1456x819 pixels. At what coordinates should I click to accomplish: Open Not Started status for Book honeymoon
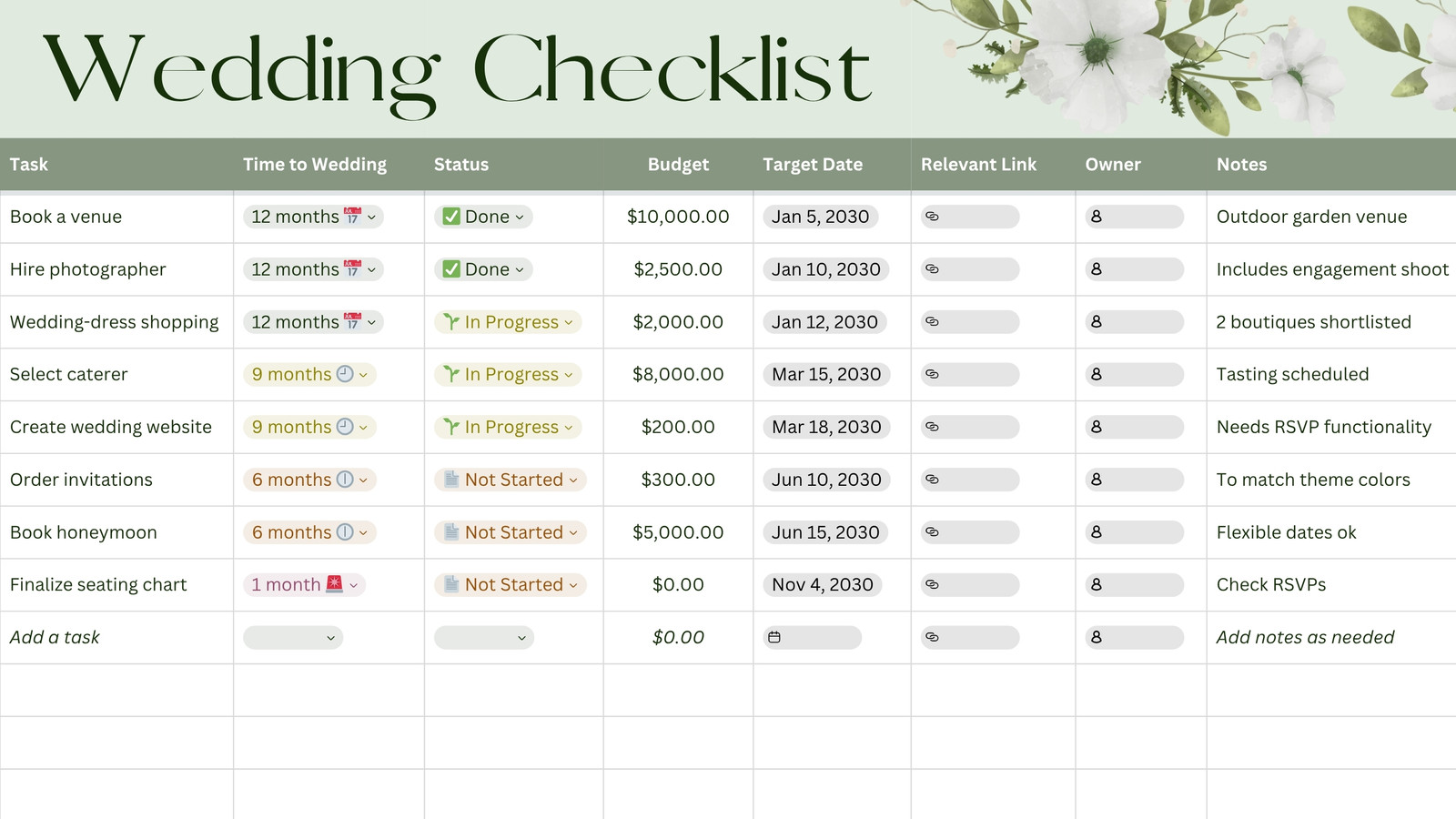point(511,532)
